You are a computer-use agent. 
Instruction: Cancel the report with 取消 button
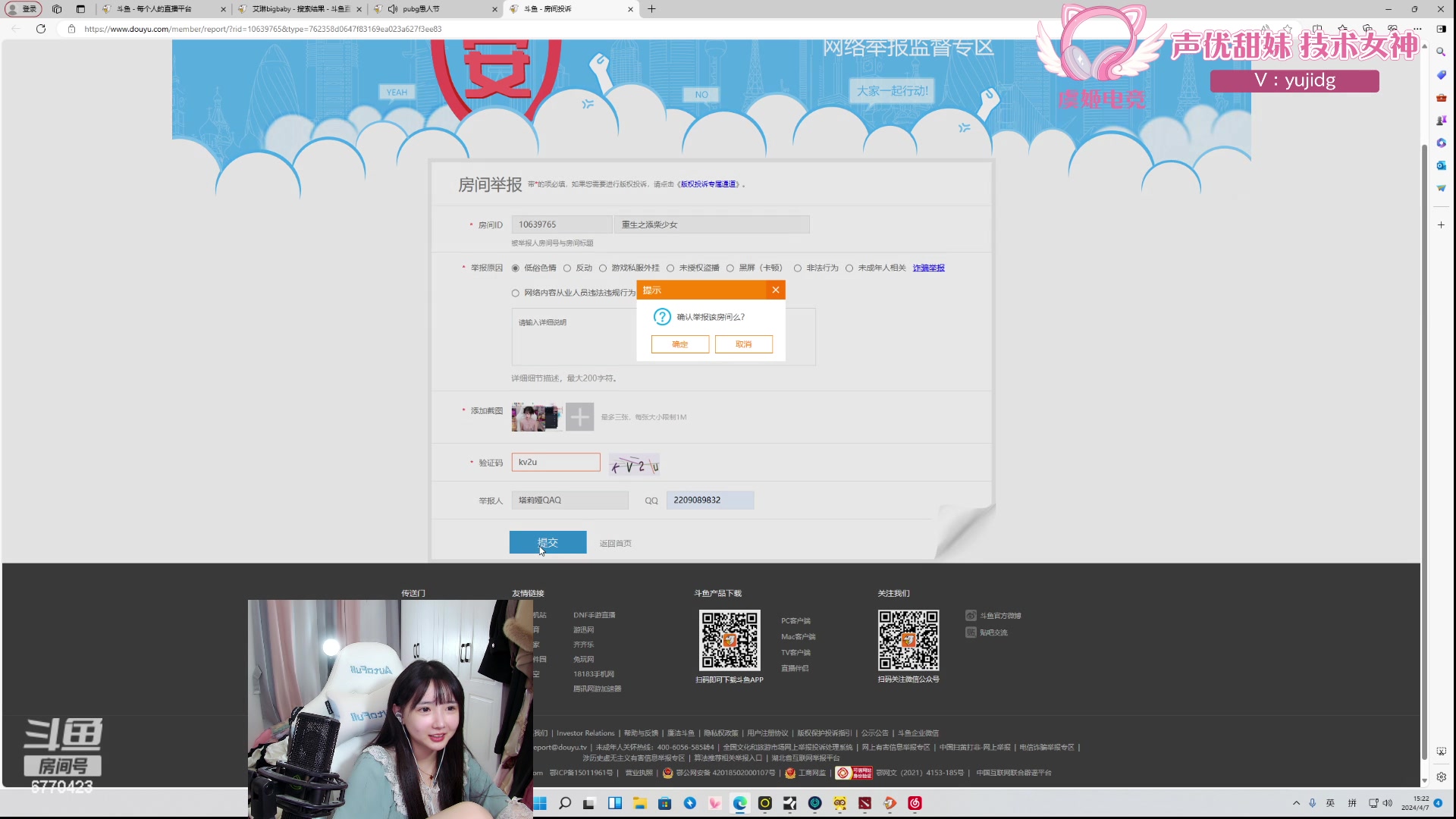pos(743,344)
